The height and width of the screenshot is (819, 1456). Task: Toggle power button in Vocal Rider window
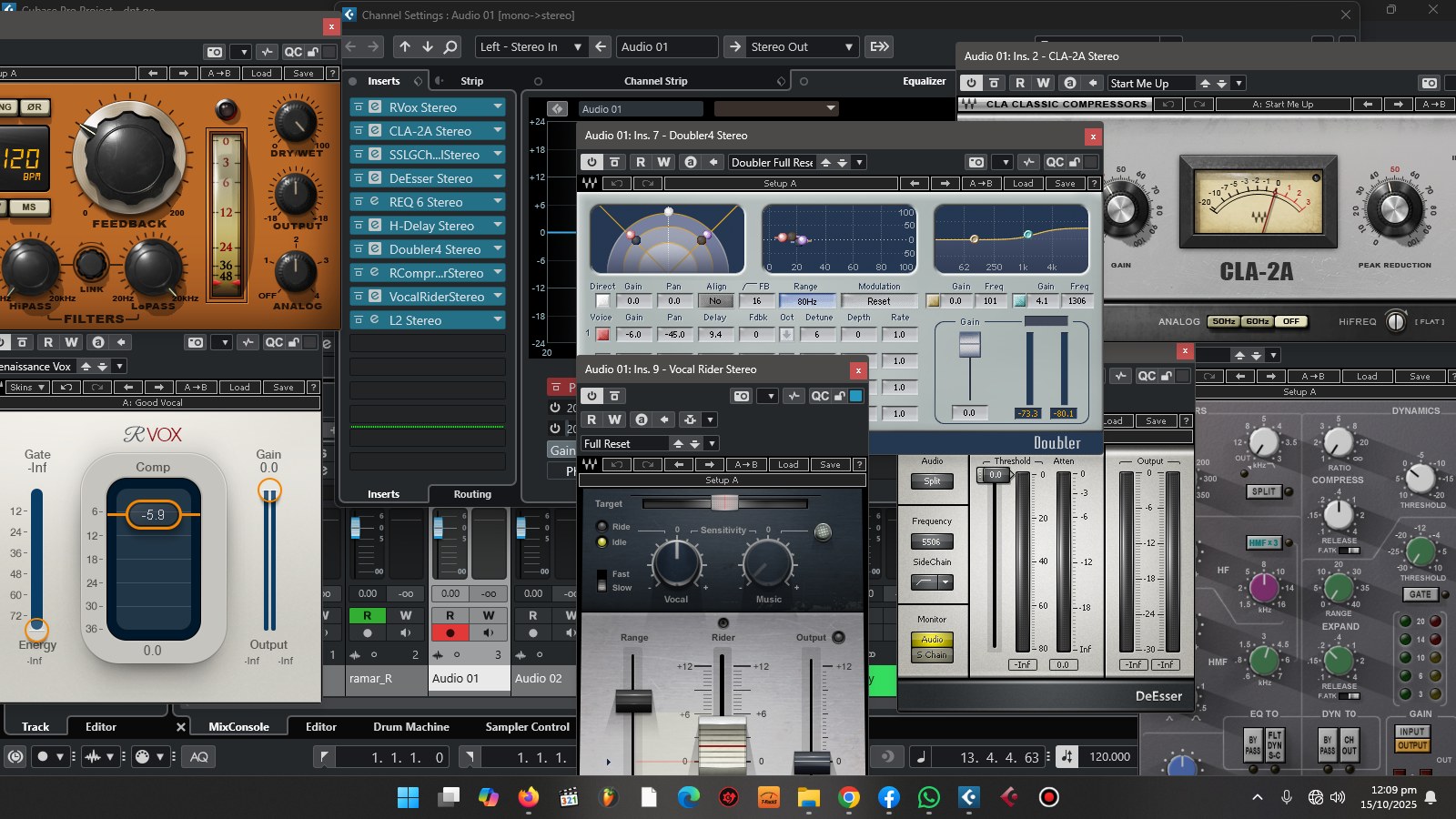click(592, 396)
